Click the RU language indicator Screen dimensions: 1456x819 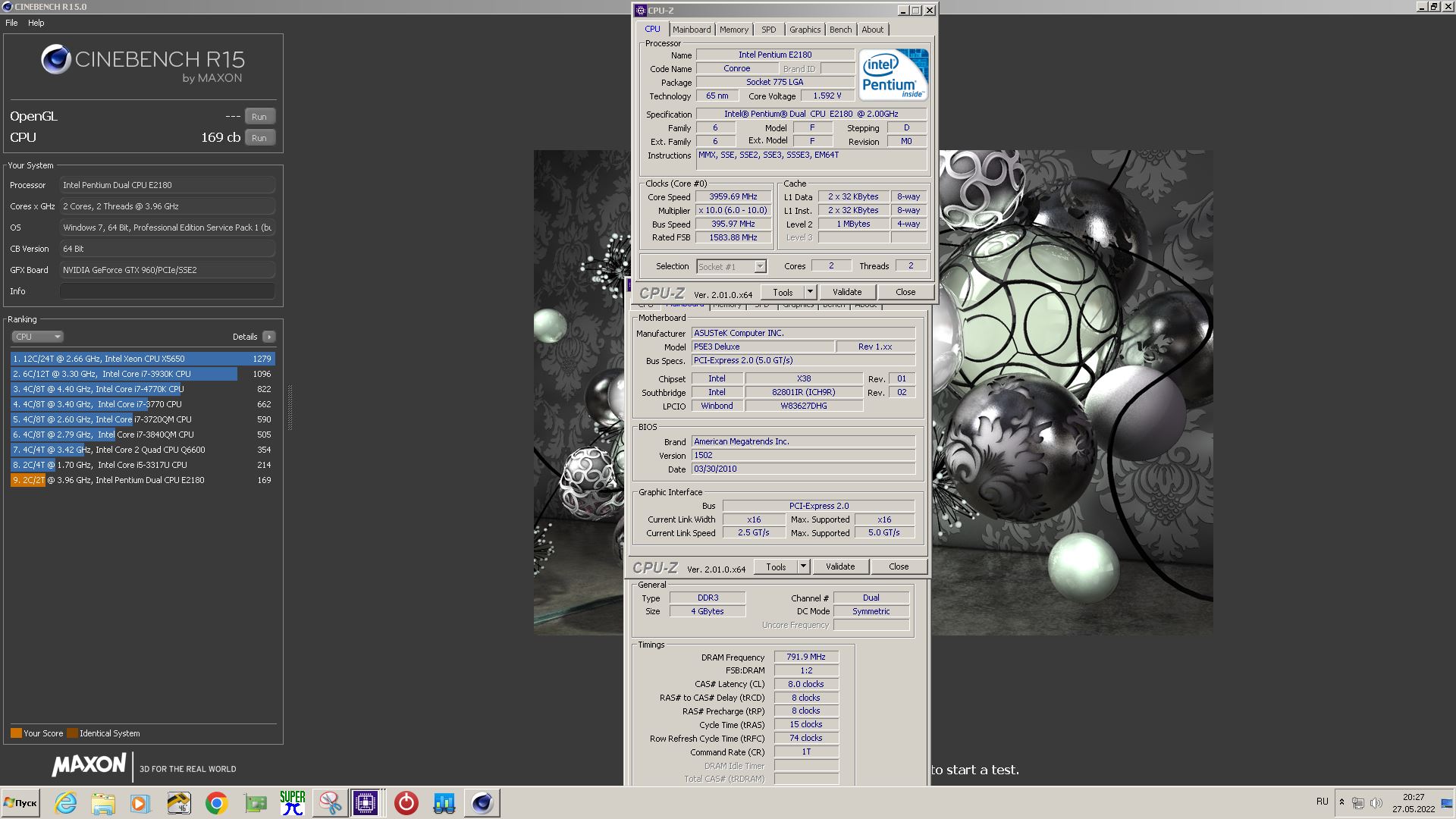pos(1323,802)
